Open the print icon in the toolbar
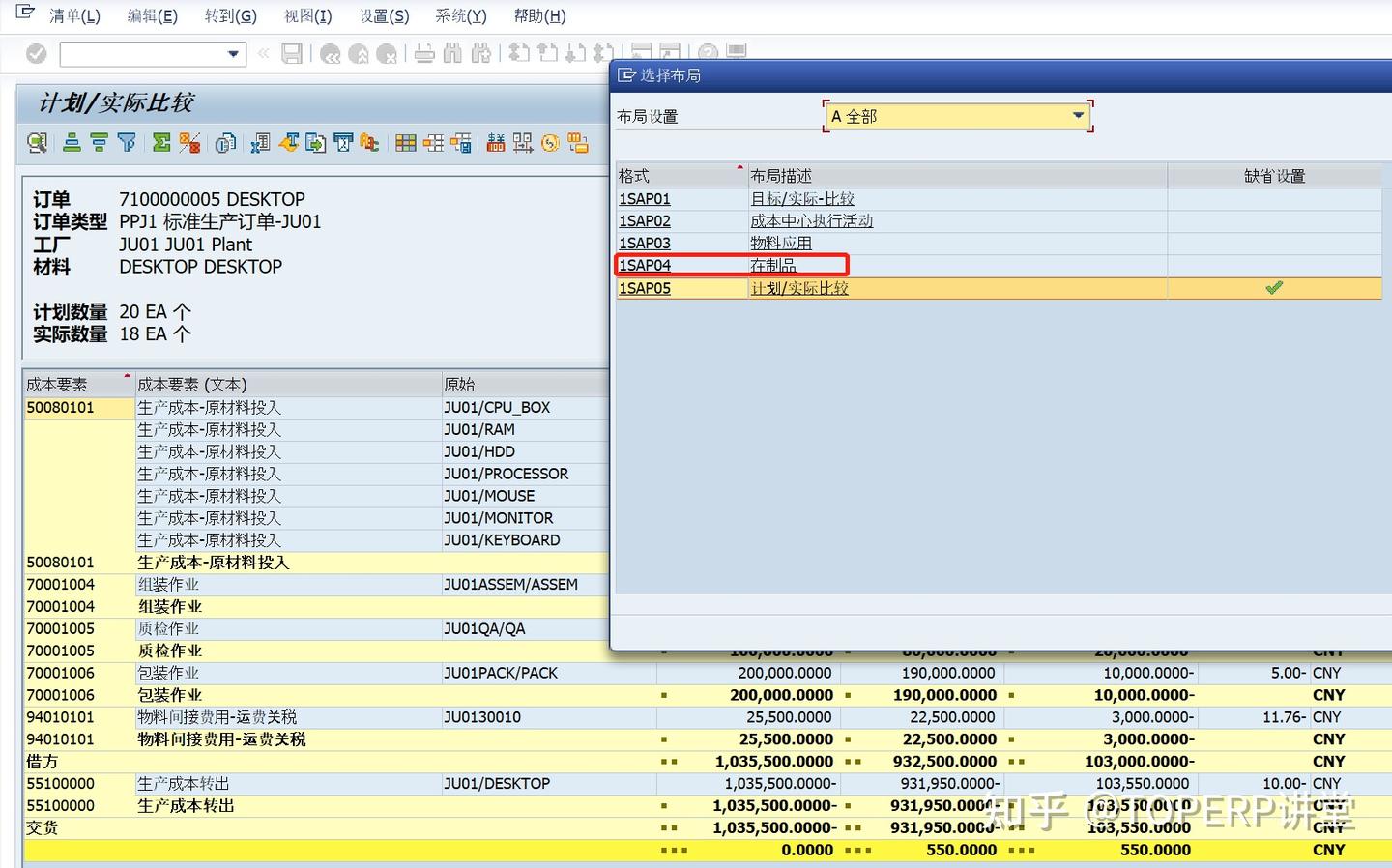This screenshot has height=868, width=1392. 424,53
